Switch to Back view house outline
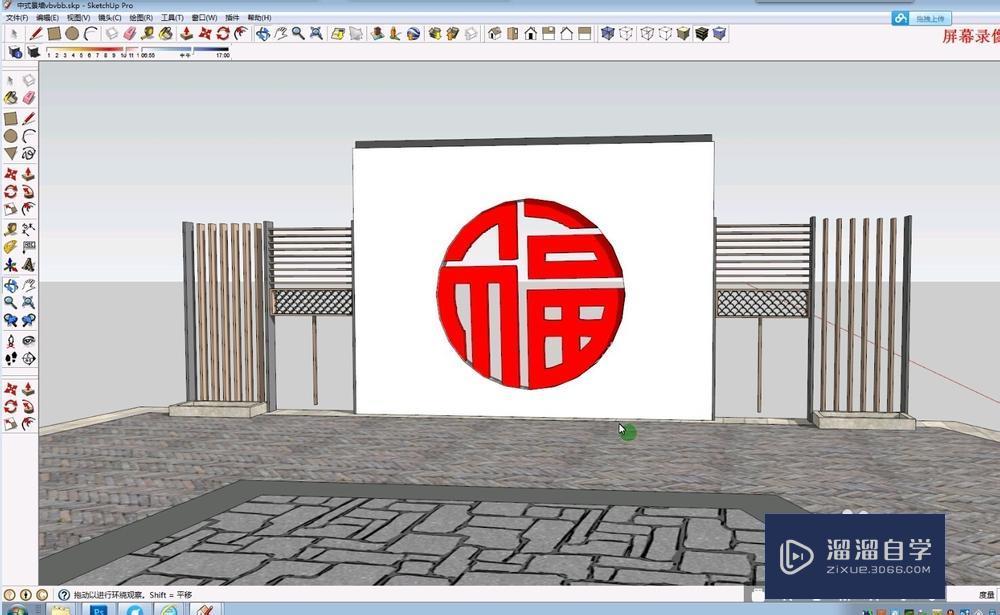The width and height of the screenshot is (1000, 615). (566, 33)
